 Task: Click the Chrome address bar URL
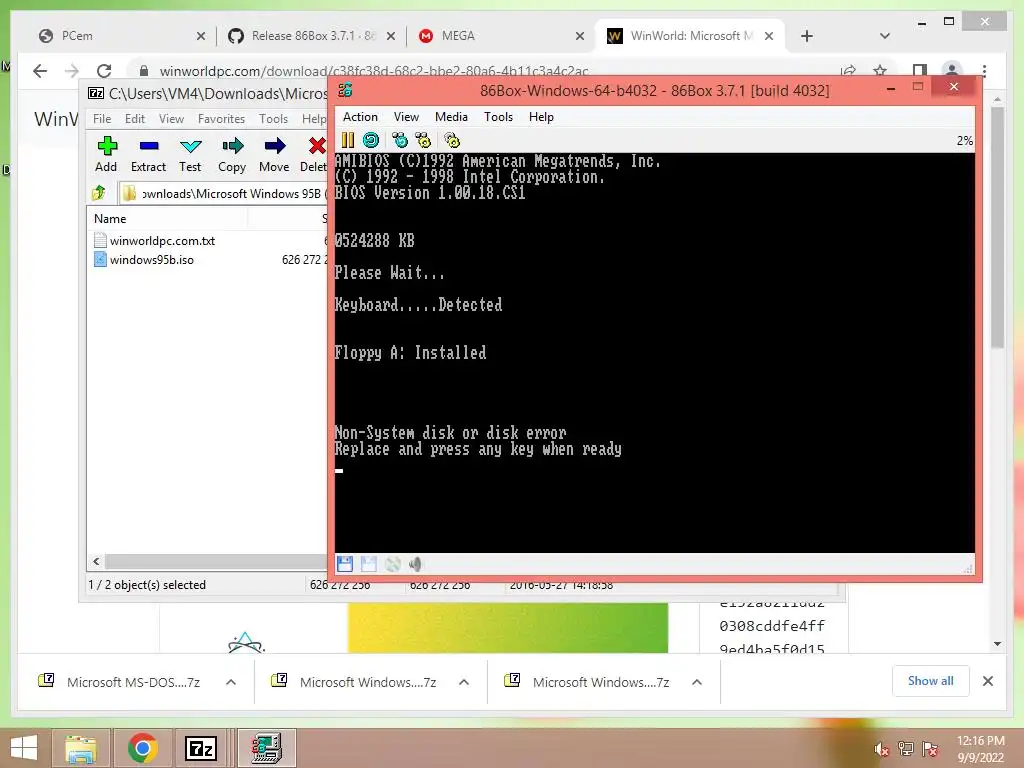374,71
